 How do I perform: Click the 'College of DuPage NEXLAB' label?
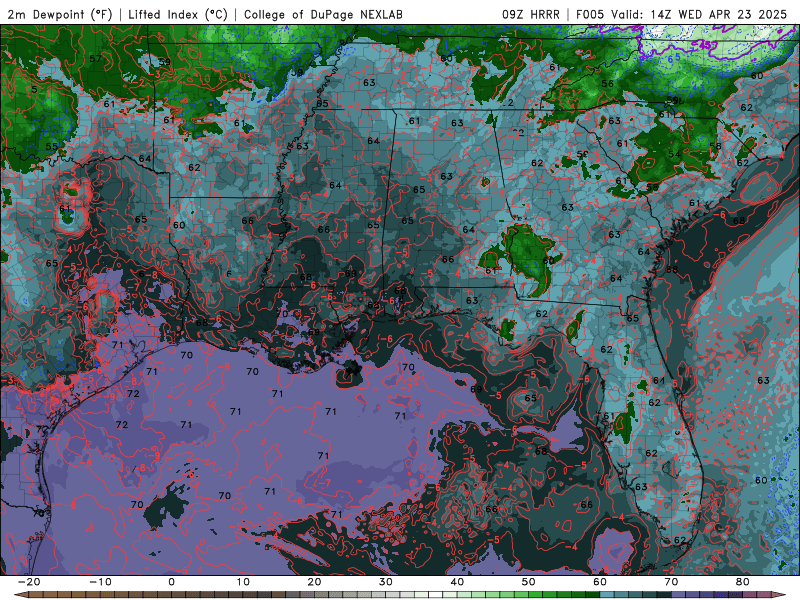(323, 14)
